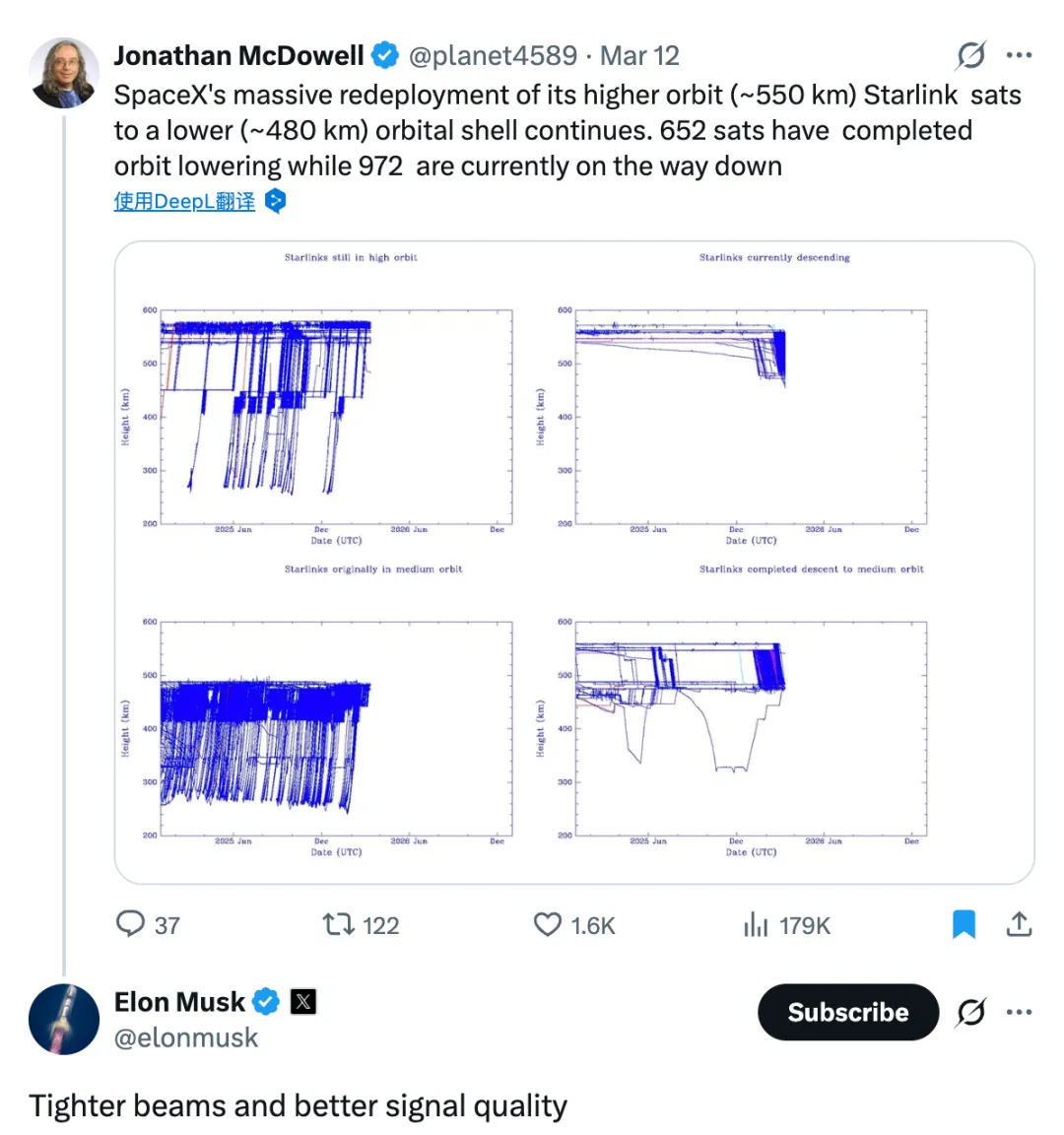Click the retweet icon with 122

coord(338,924)
